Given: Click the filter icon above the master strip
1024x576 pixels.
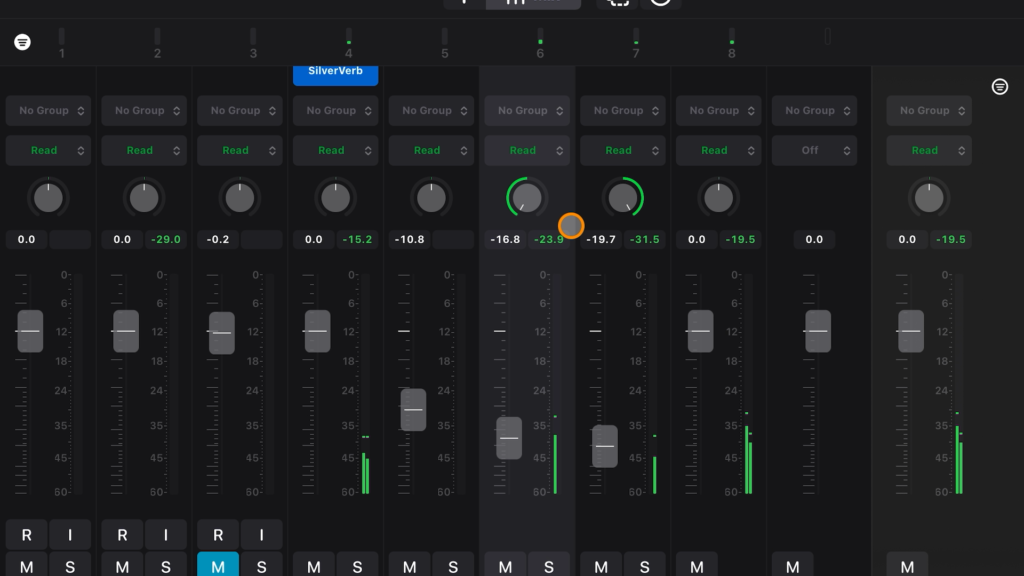Looking at the screenshot, I should [x=999, y=87].
